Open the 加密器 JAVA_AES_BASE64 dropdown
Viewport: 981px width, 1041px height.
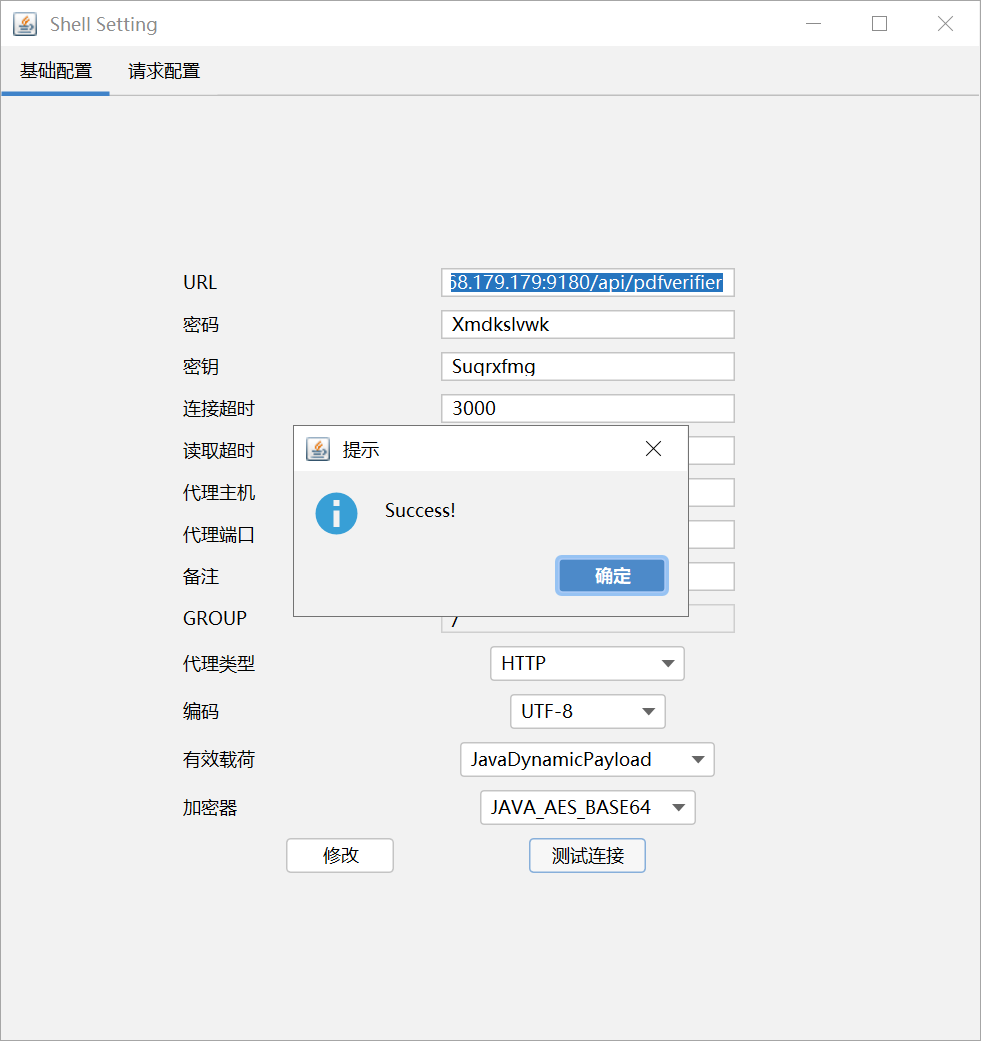(587, 807)
